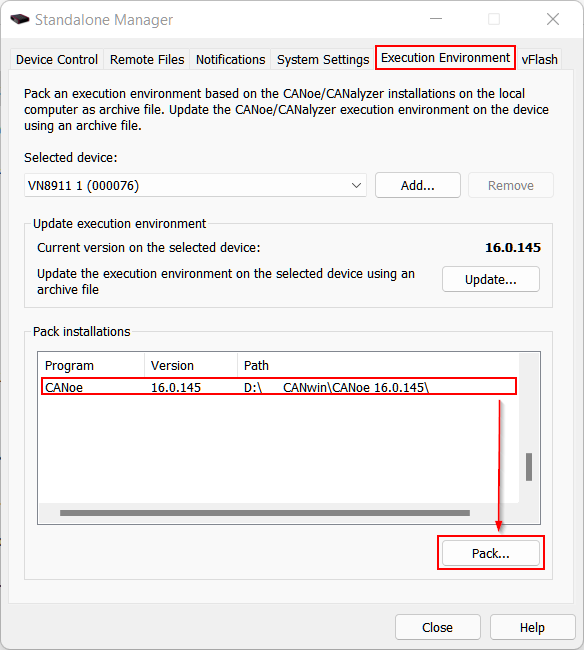
Task: Click the horizontal scrollbar of the installations list
Action: 265,513
